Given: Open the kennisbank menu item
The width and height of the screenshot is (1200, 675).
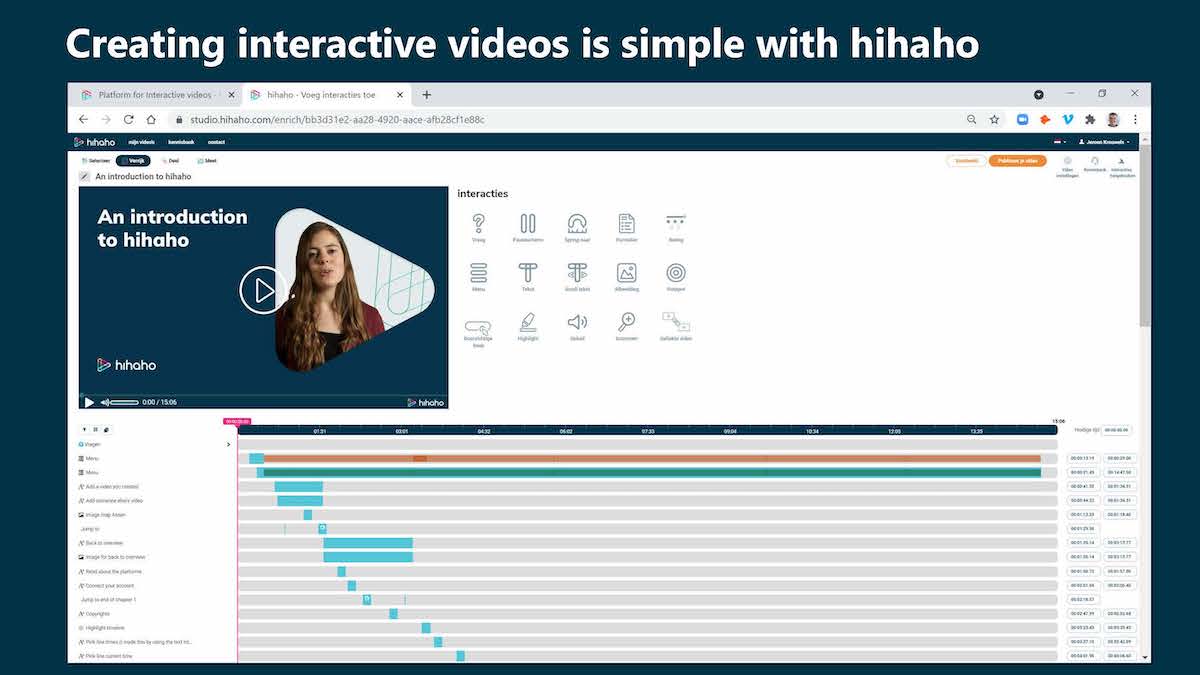Looking at the screenshot, I should (181, 142).
